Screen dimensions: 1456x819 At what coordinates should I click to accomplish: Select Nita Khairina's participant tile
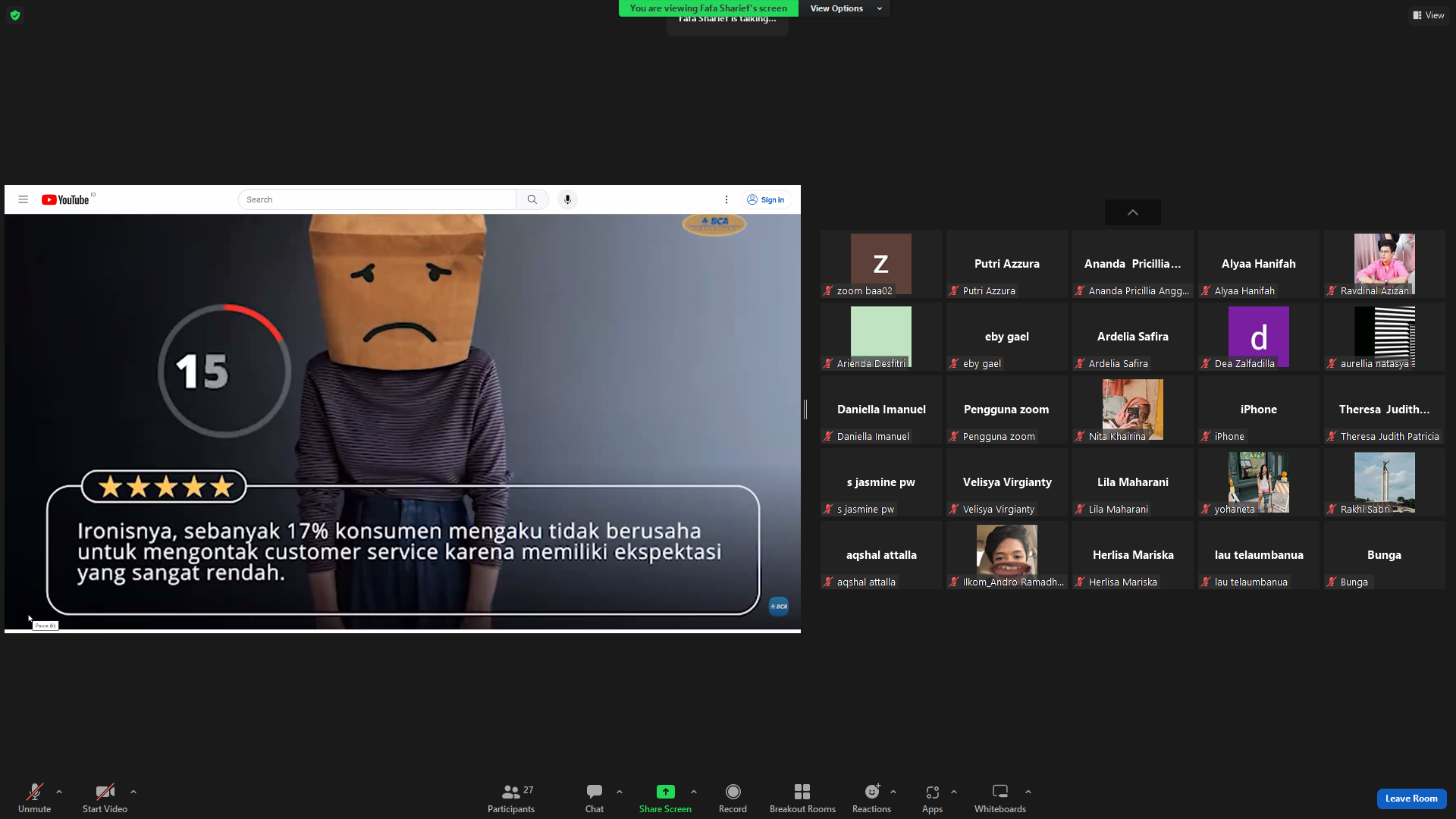click(x=1133, y=409)
